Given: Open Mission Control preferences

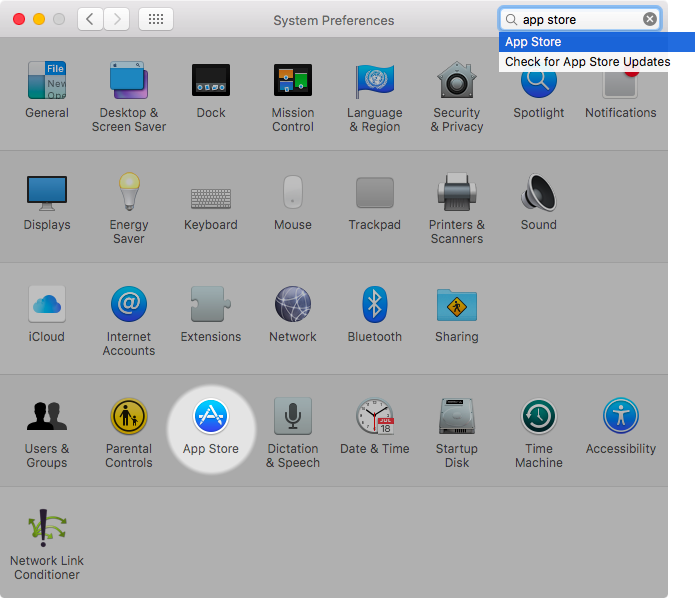Looking at the screenshot, I should tap(293, 97).
